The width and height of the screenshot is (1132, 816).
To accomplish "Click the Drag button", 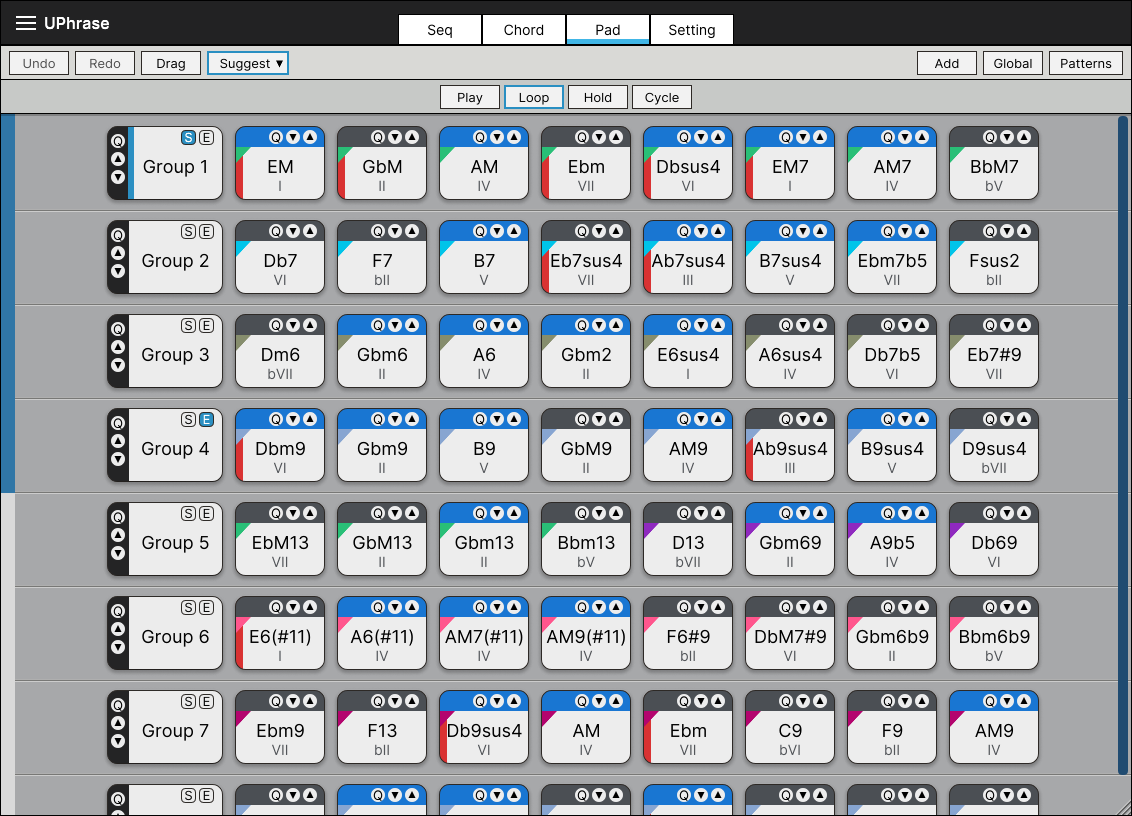I will click(x=171, y=64).
